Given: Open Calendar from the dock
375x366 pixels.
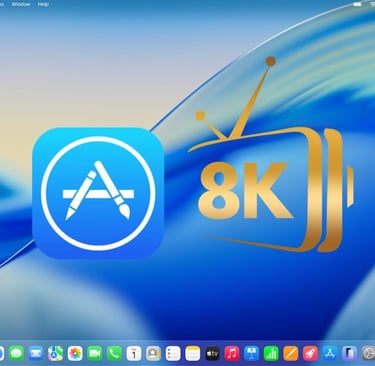Looking at the screenshot, I should click(x=134, y=353).
